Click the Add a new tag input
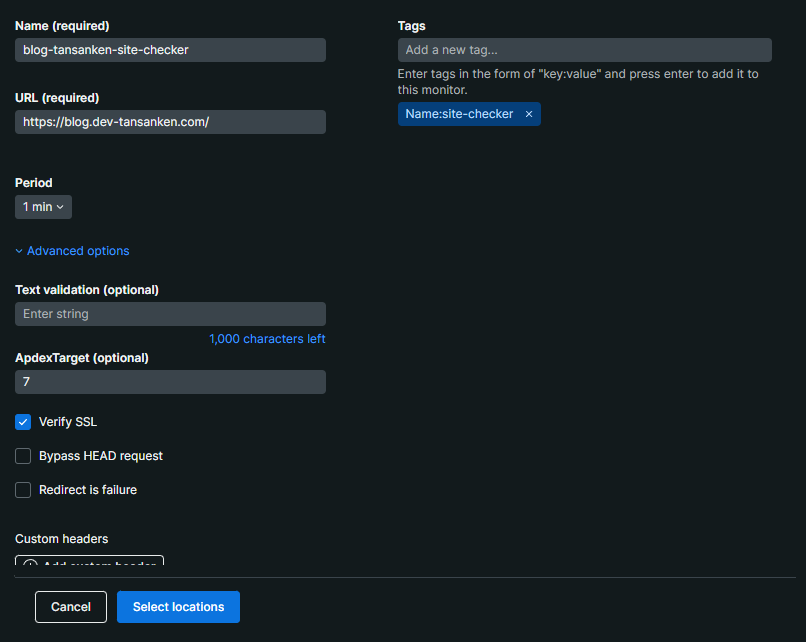Image resolution: width=806 pixels, height=642 pixels. 584,50
